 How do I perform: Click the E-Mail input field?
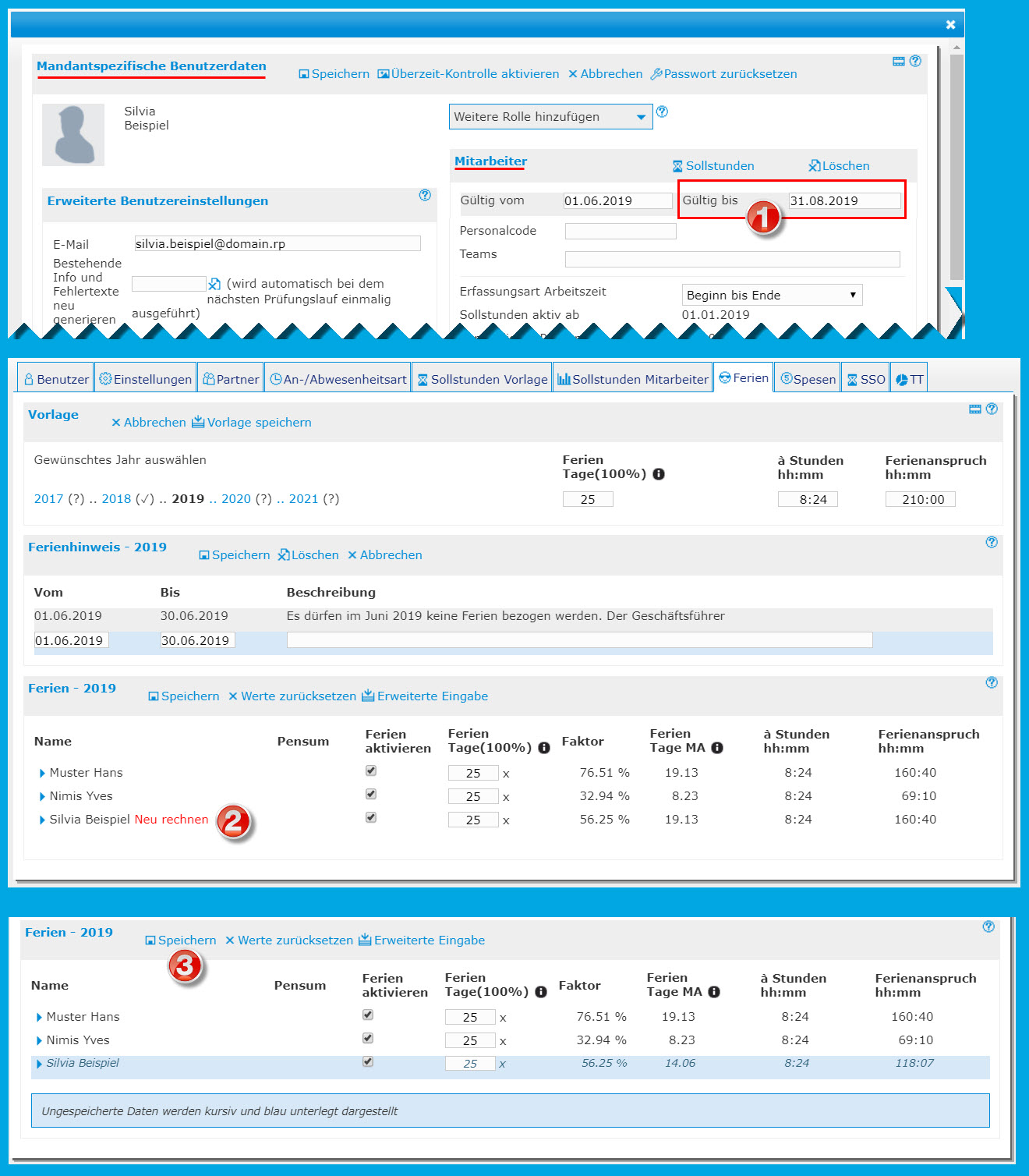[278, 243]
